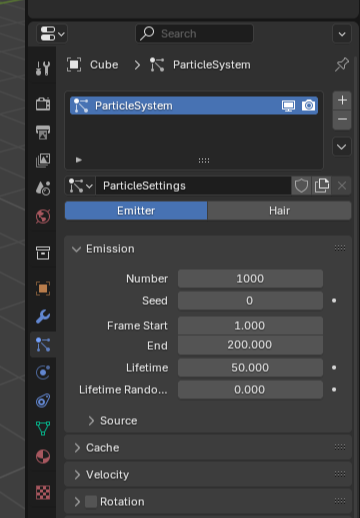Remove the selected particle system slot
Screen dimensions: 360x518
[342, 119]
